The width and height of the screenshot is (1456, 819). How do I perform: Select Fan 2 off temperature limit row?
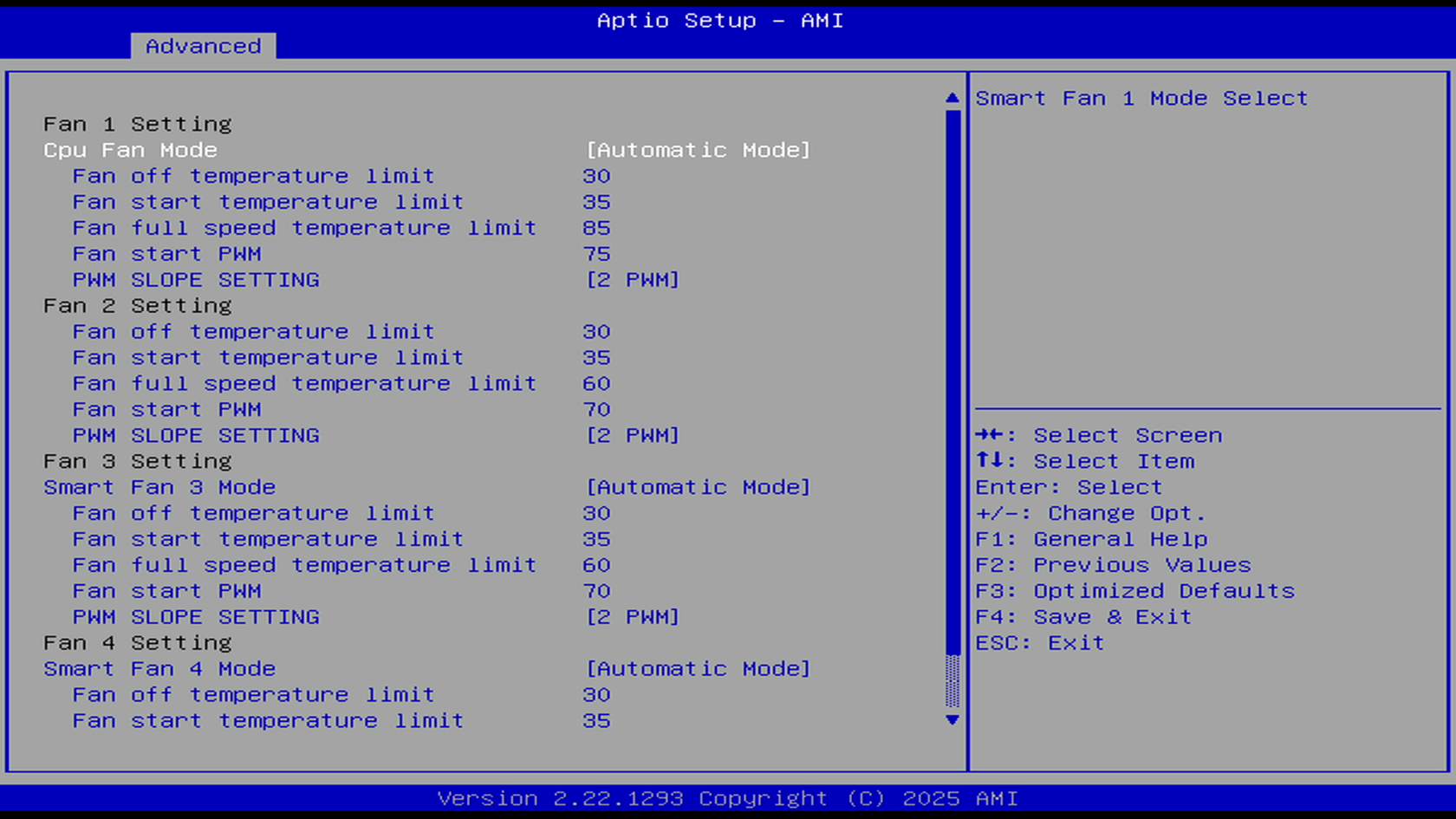coord(253,332)
